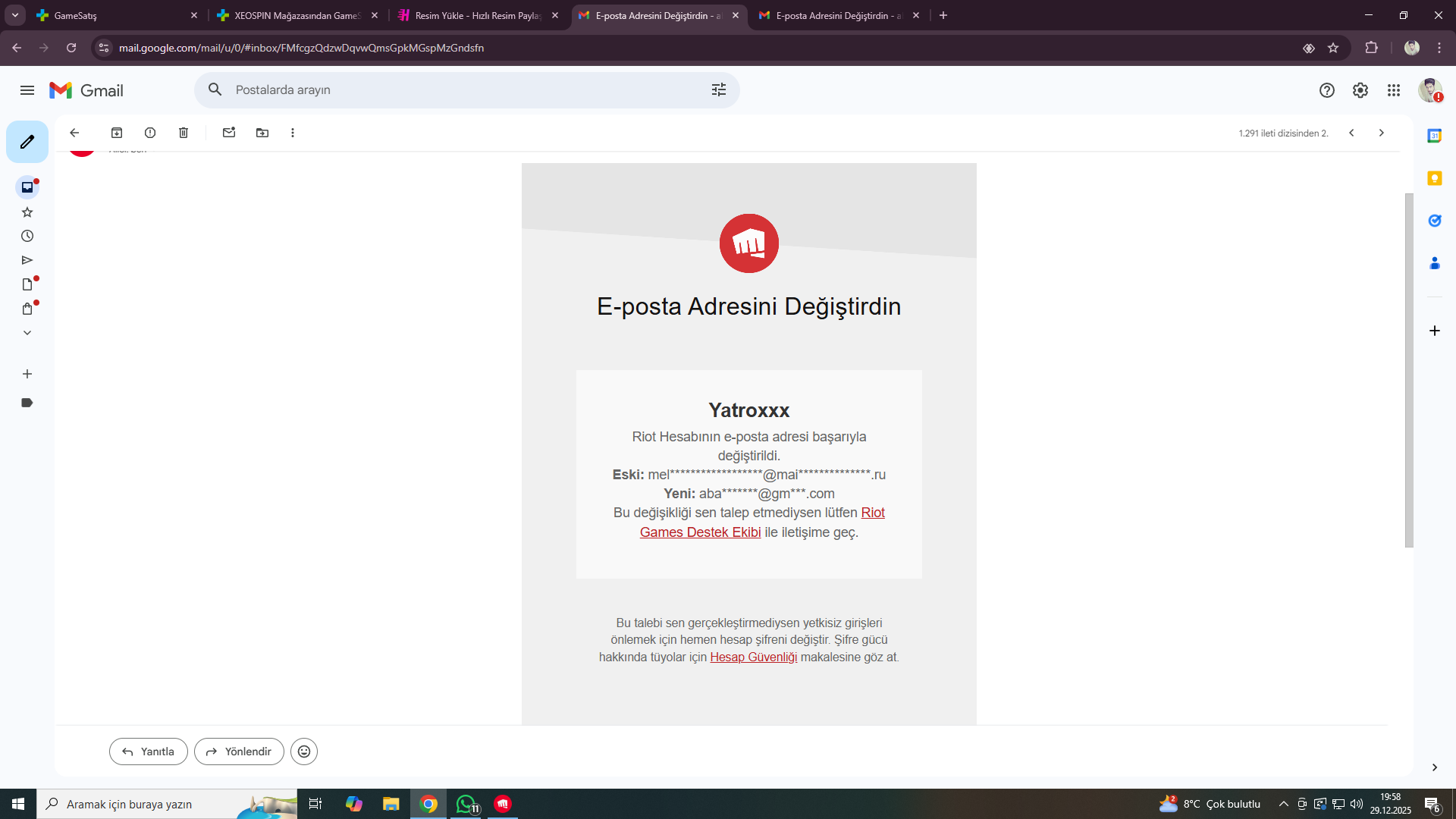Image resolution: width=1456 pixels, height=819 pixels.
Task: Expand More labels chevron in sidebar
Action: [x=27, y=333]
